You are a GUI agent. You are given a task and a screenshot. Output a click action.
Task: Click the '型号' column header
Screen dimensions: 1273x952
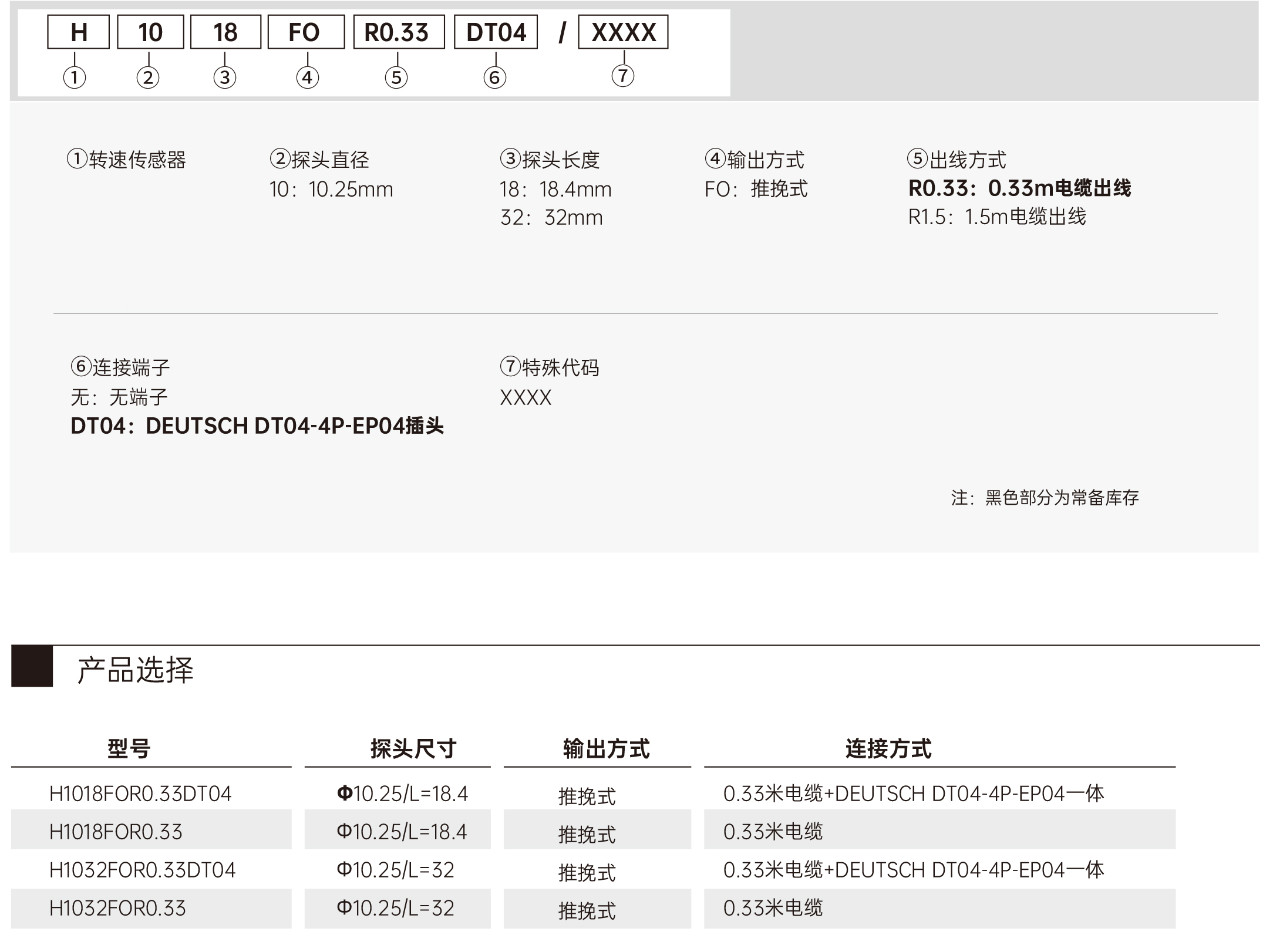coord(129,749)
